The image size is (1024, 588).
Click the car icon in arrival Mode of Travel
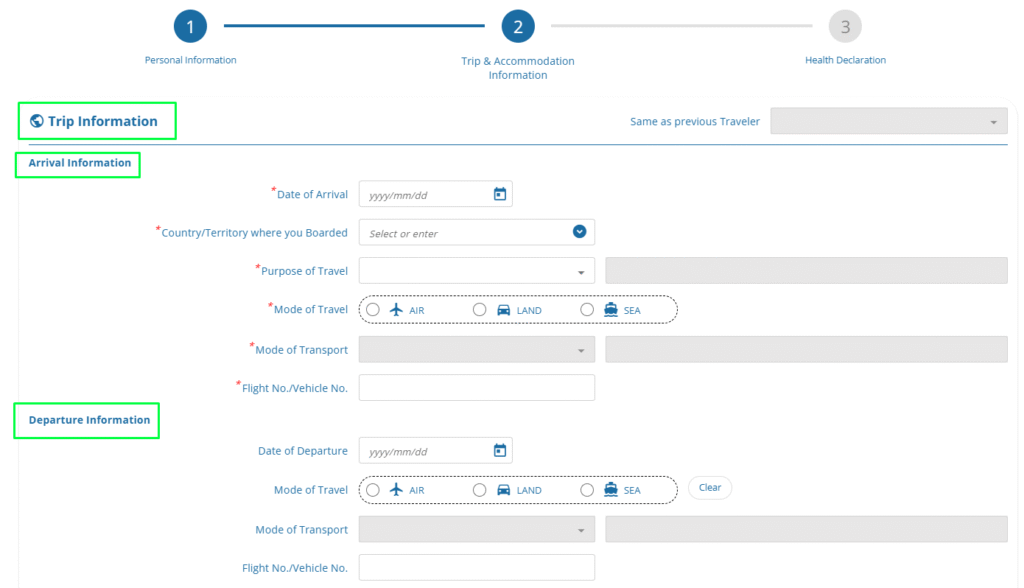pyautogui.click(x=504, y=310)
